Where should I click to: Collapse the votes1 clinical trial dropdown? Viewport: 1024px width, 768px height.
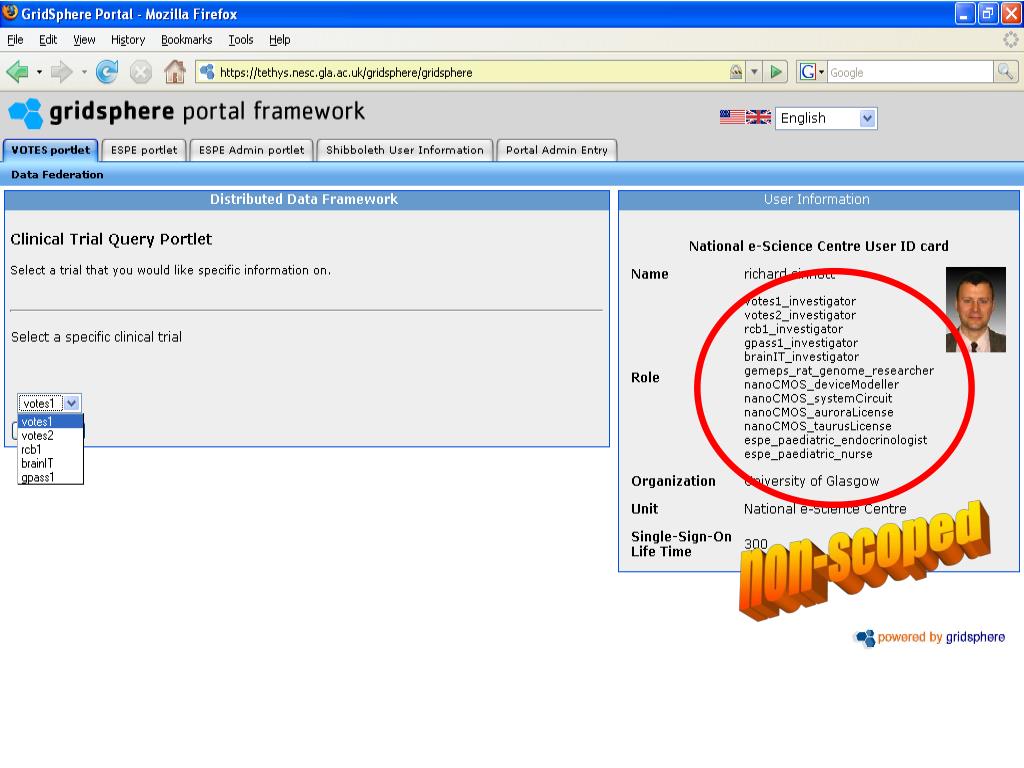pyautogui.click(x=71, y=403)
